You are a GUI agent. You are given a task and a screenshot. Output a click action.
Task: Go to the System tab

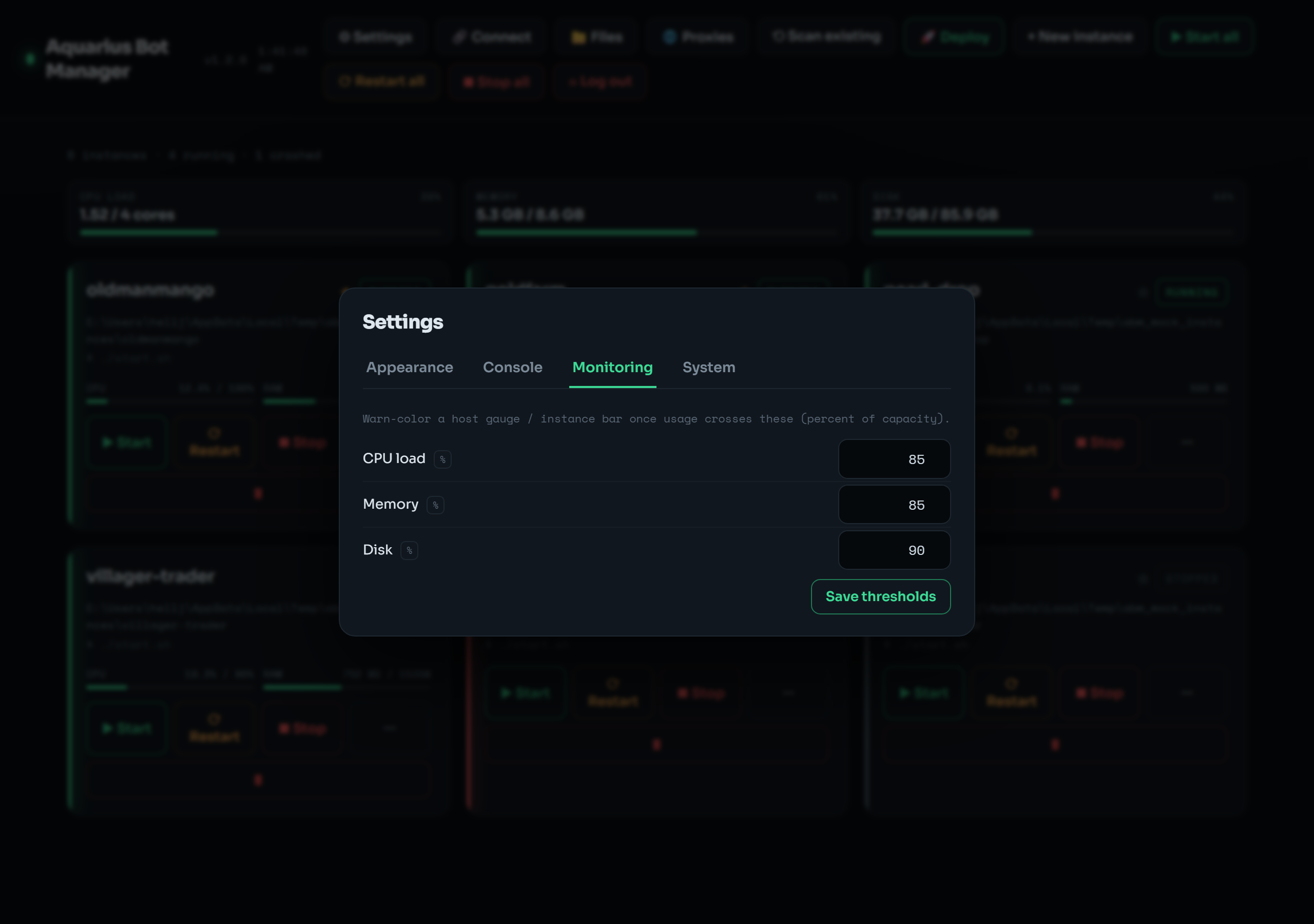coord(708,367)
